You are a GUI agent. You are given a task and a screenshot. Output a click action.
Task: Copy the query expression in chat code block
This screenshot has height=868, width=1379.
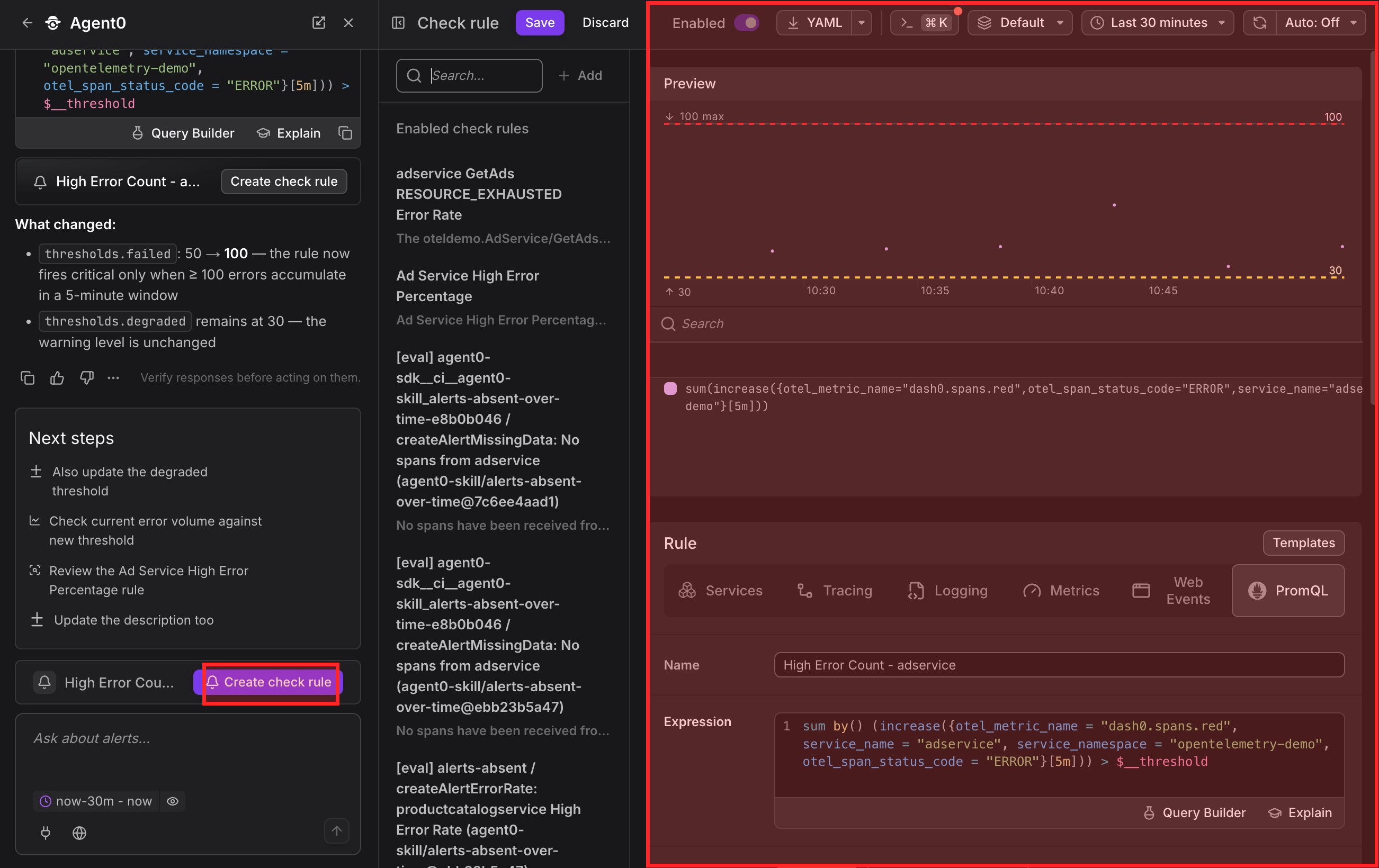pos(345,133)
